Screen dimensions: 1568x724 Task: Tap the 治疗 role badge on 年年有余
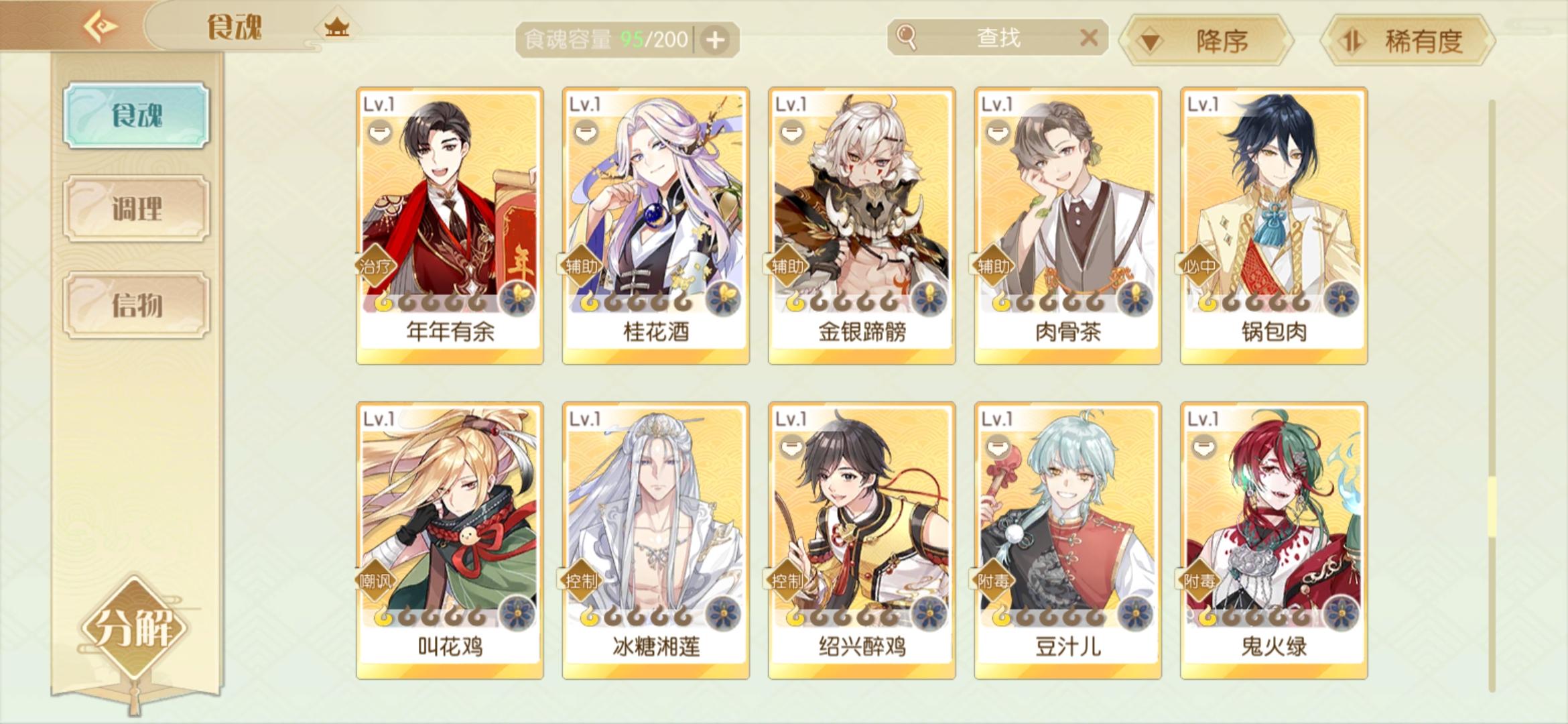tap(375, 267)
